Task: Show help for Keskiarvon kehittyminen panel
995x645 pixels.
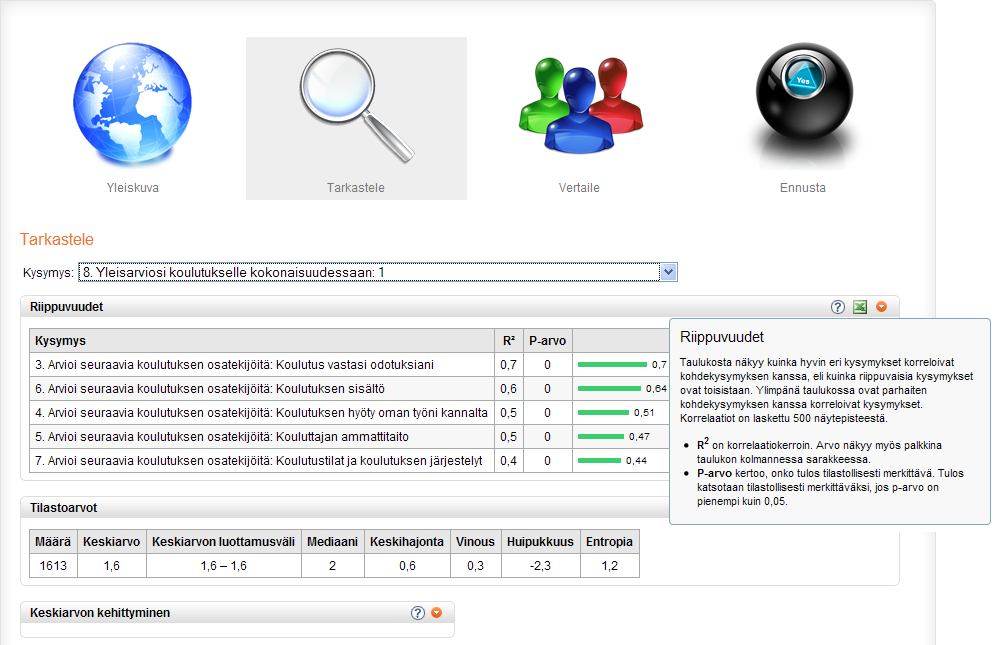Action: point(418,613)
